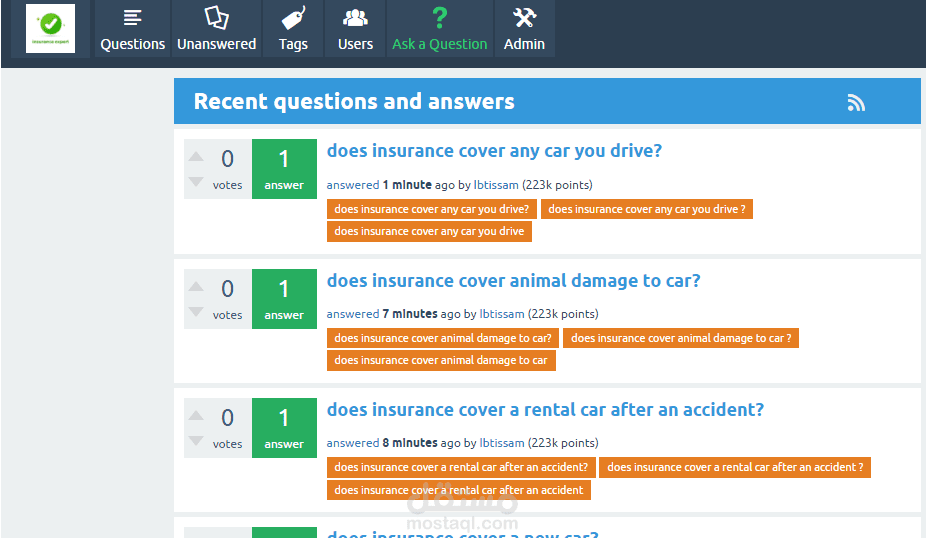Downvote the 'any car you drive' question
The image size is (926, 544).
[196, 182]
